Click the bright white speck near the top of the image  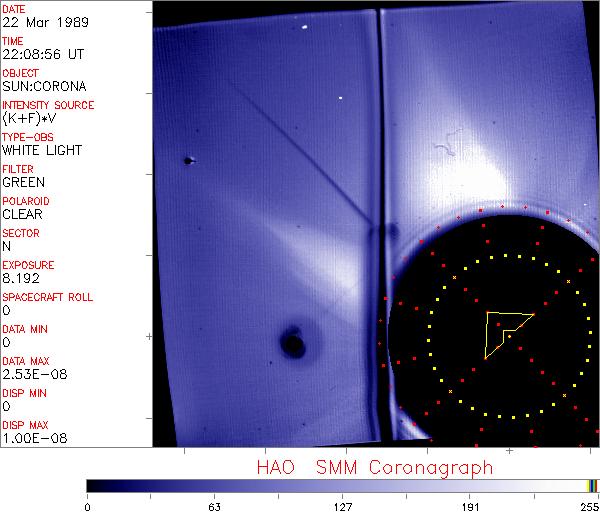pos(304,28)
